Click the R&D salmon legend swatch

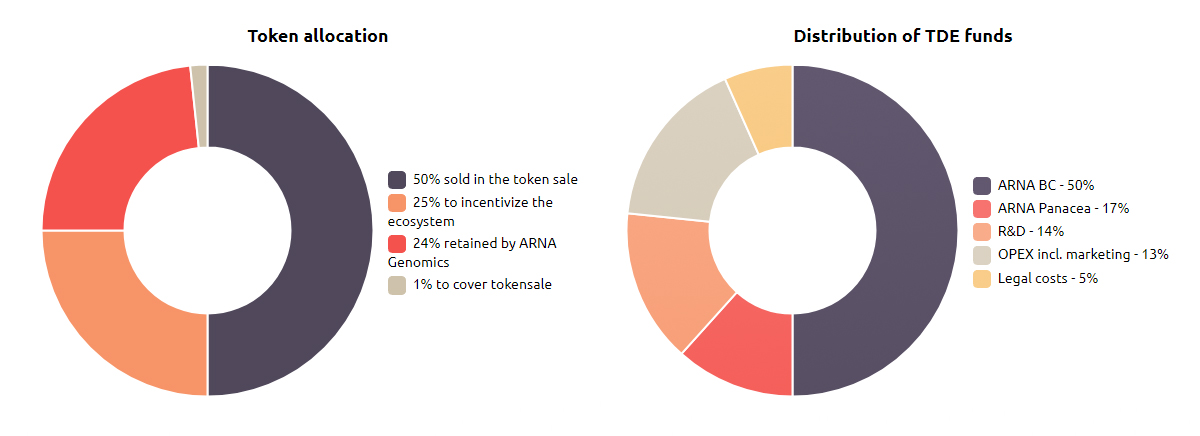982,231
